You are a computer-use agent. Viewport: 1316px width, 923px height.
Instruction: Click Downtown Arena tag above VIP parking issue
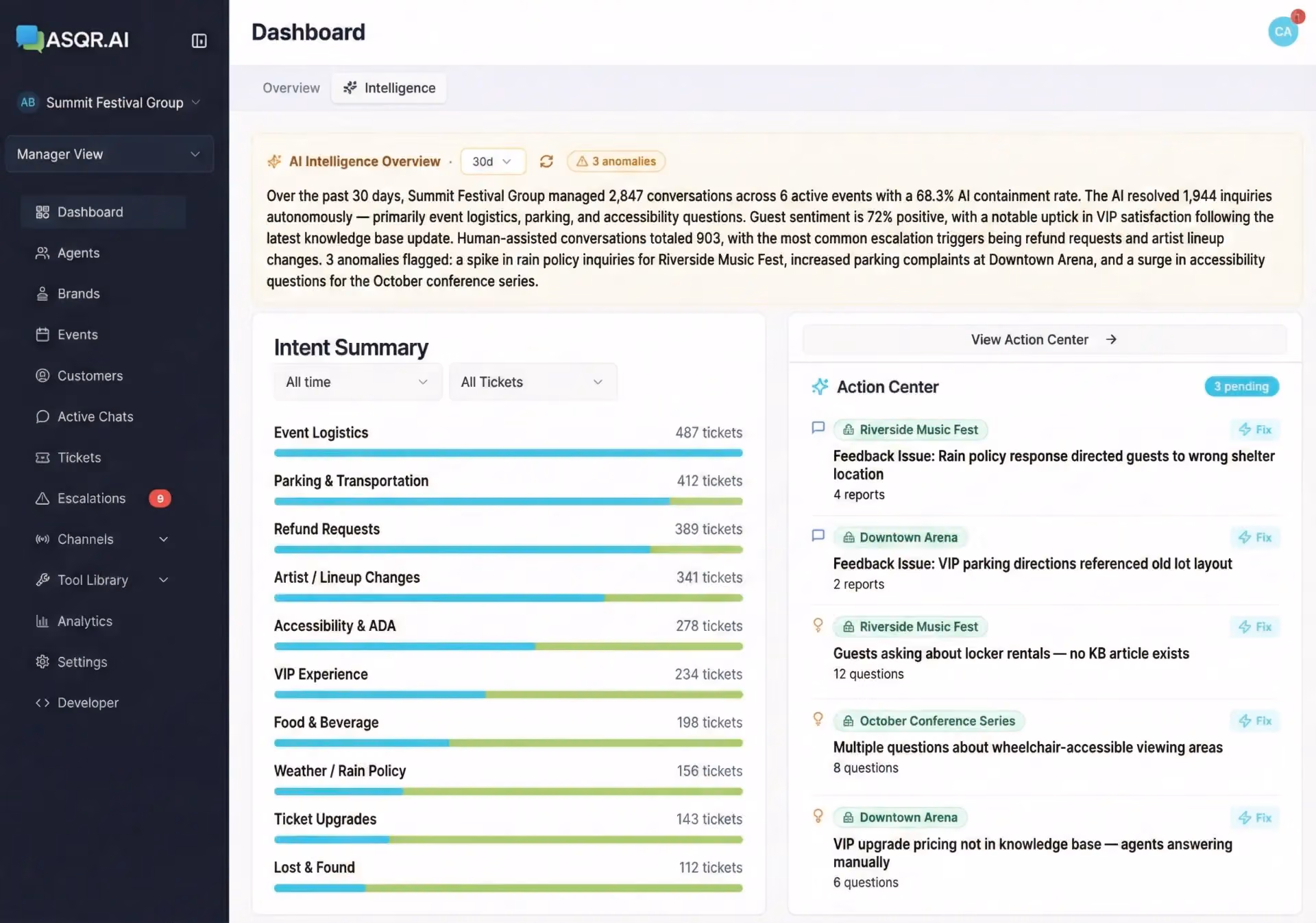900,538
